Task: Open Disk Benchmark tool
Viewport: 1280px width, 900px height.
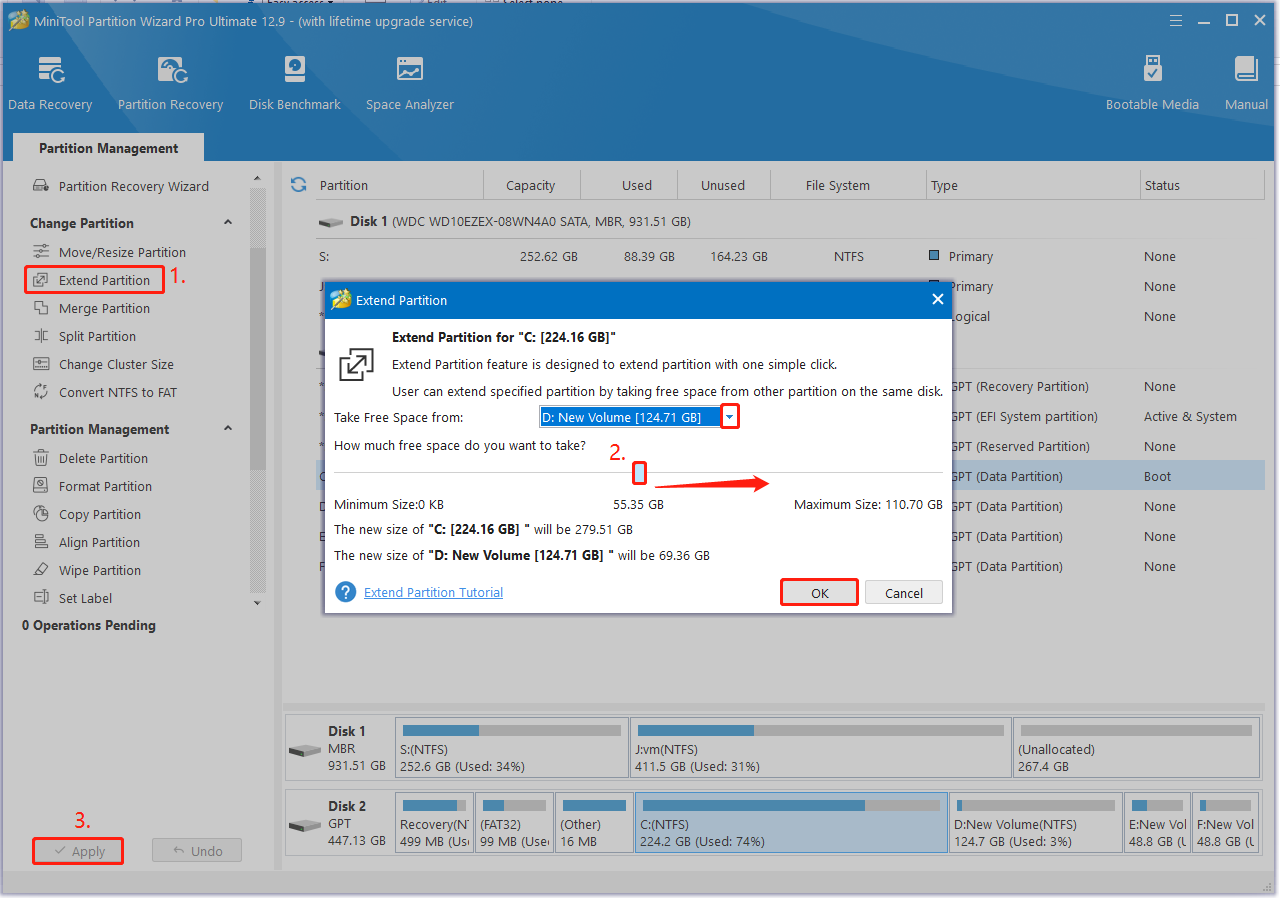Action: tap(295, 84)
